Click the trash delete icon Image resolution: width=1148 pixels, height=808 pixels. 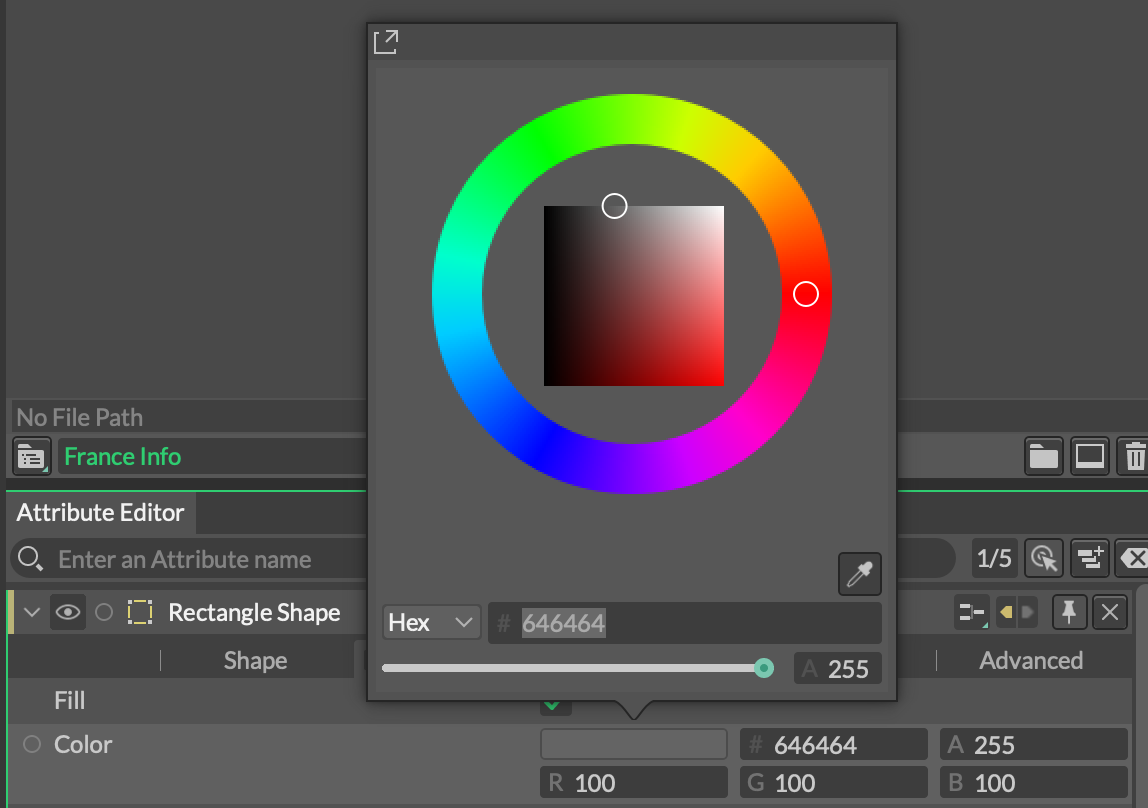pyautogui.click(x=1134, y=457)
